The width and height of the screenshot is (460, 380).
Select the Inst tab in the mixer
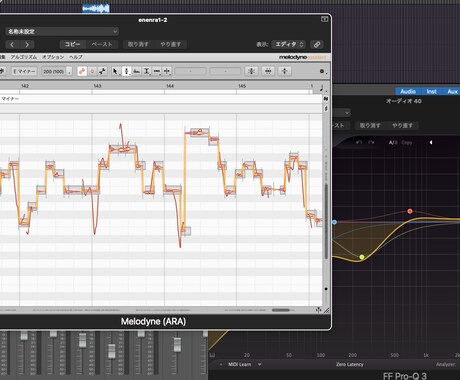pyautogui.click(x=431, y=91)
